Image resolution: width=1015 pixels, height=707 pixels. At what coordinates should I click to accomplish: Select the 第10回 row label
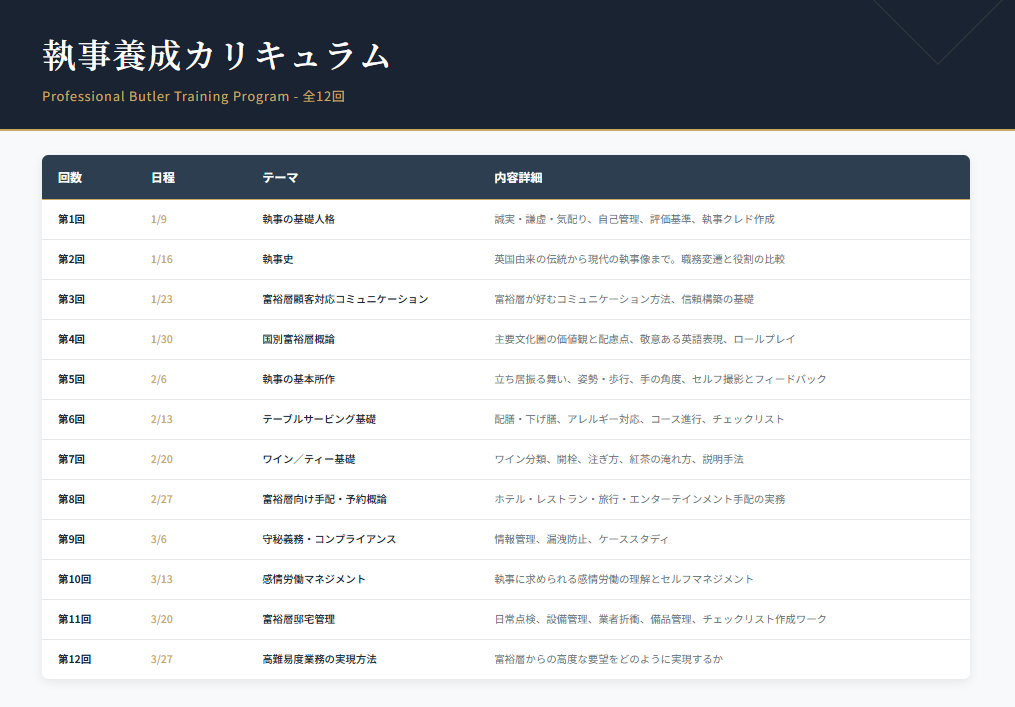(74, 579)
